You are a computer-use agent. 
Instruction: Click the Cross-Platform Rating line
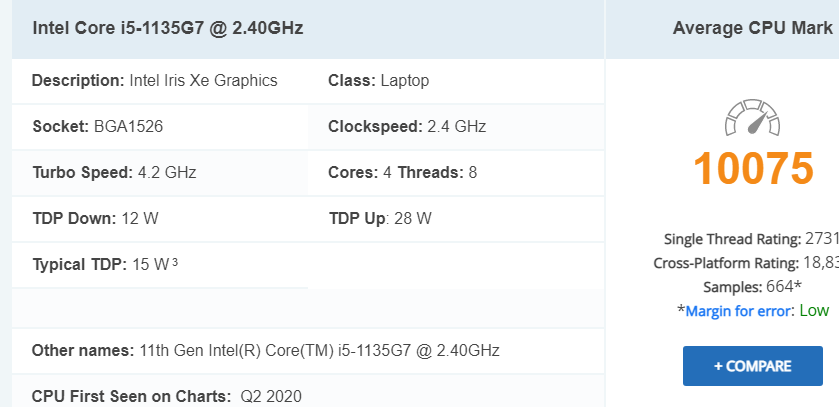click(746, 263)
